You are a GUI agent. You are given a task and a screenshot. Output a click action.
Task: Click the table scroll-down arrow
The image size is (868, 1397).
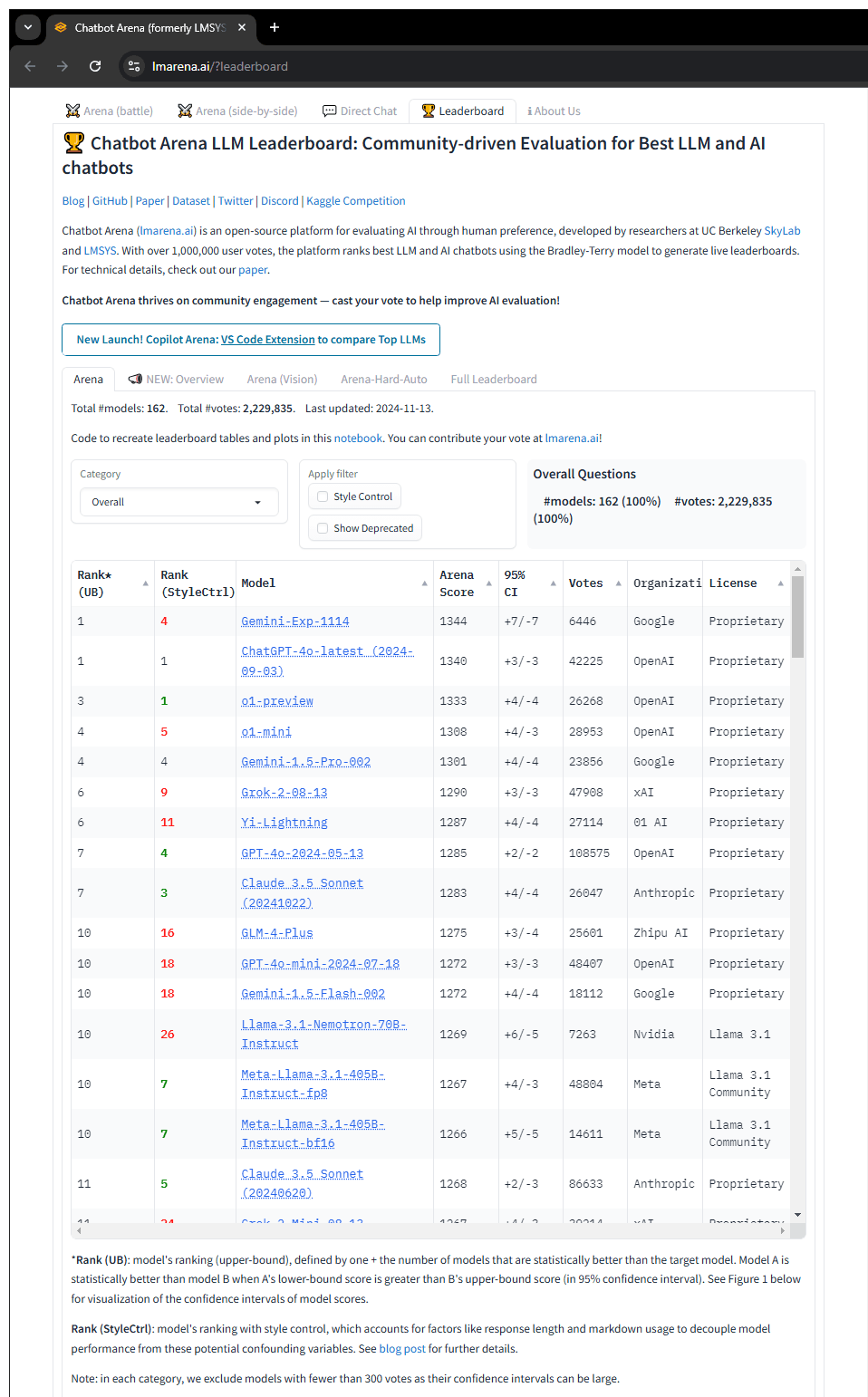pos(797,1215)
